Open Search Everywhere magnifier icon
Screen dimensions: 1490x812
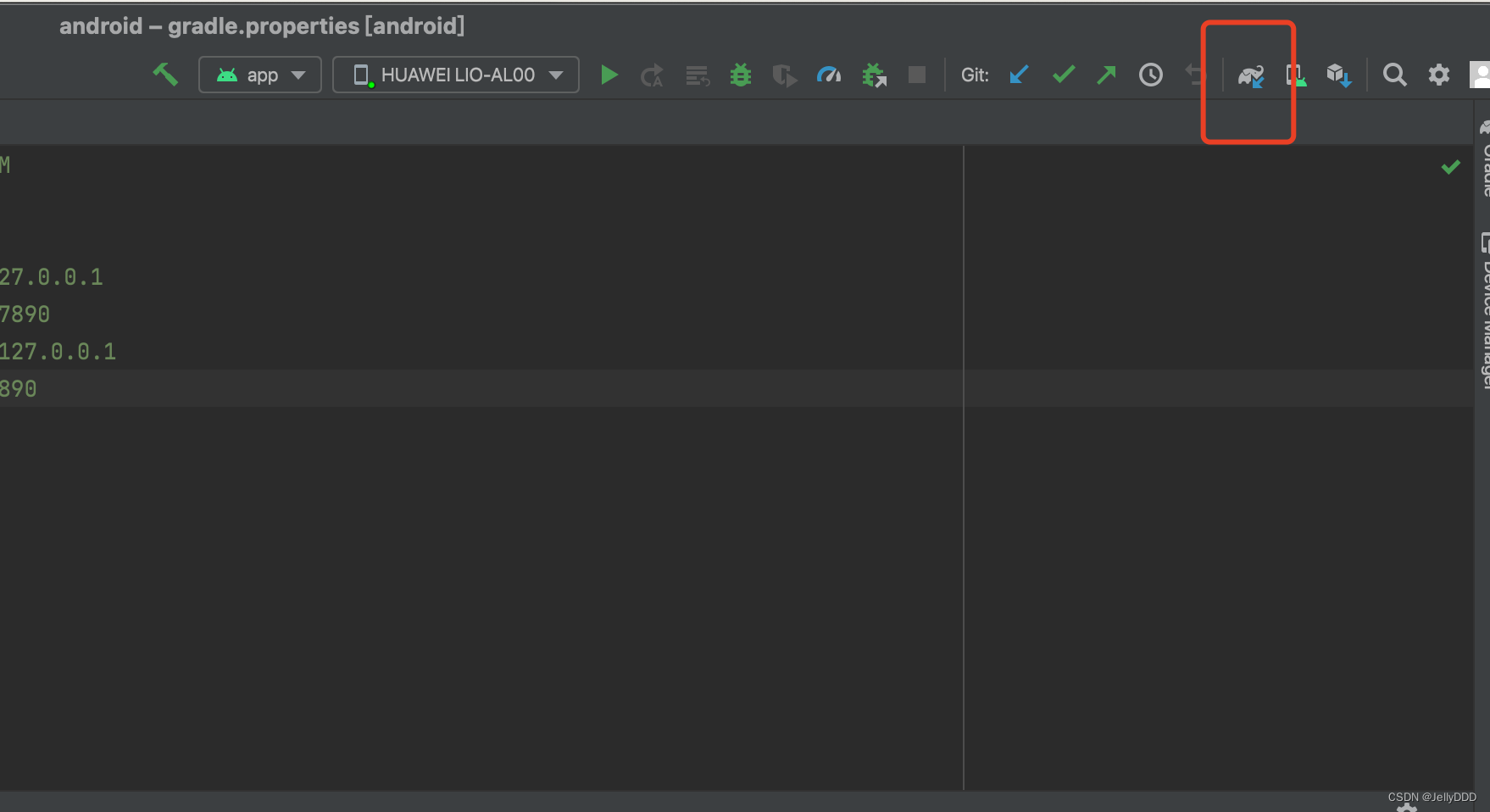[1394, 75]
